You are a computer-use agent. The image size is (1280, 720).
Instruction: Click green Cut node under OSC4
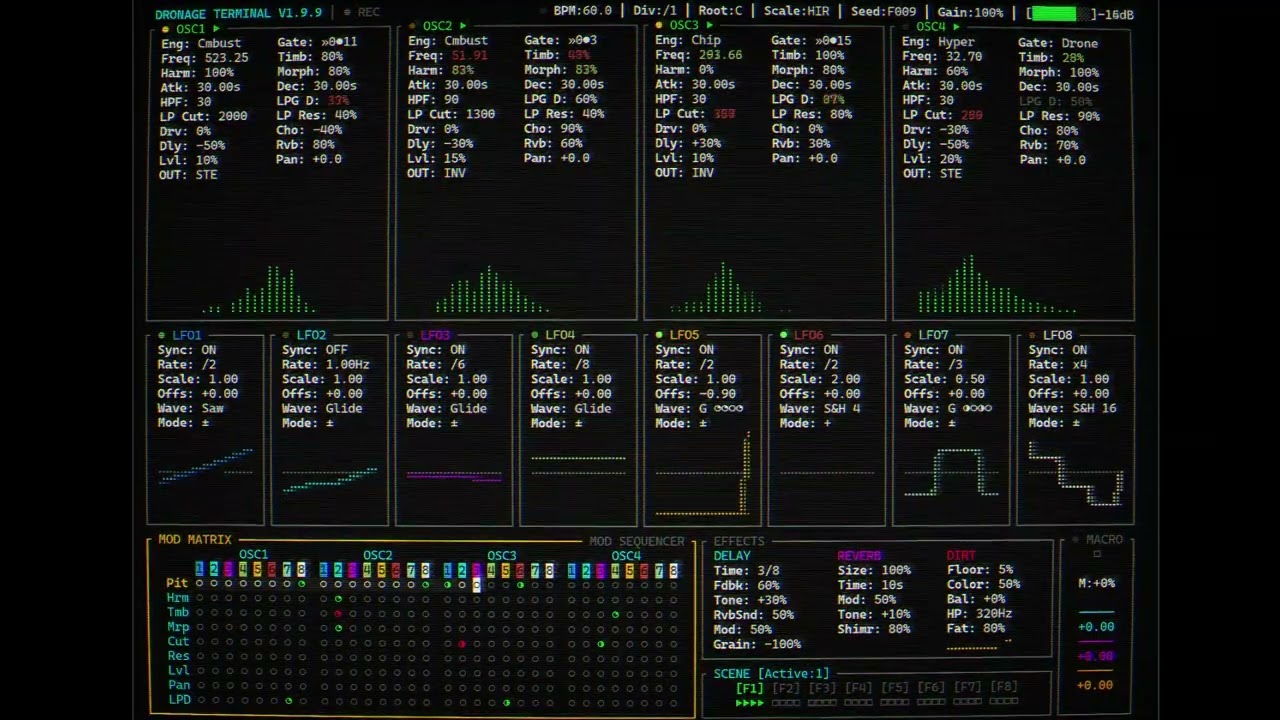coord(601,643)
